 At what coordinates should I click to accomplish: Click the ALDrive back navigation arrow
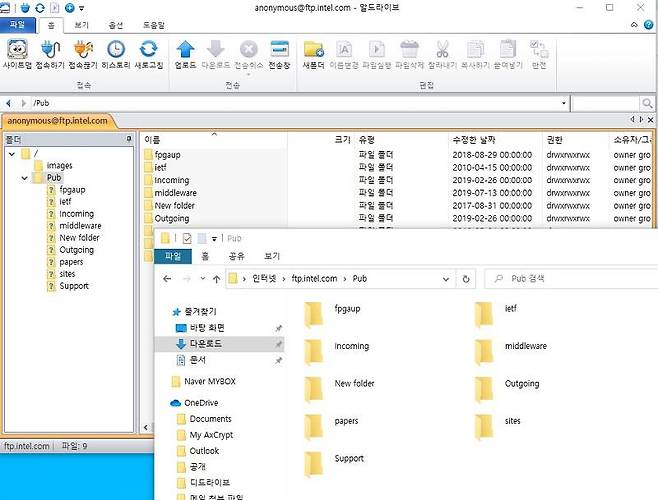(x=8, y=103)
